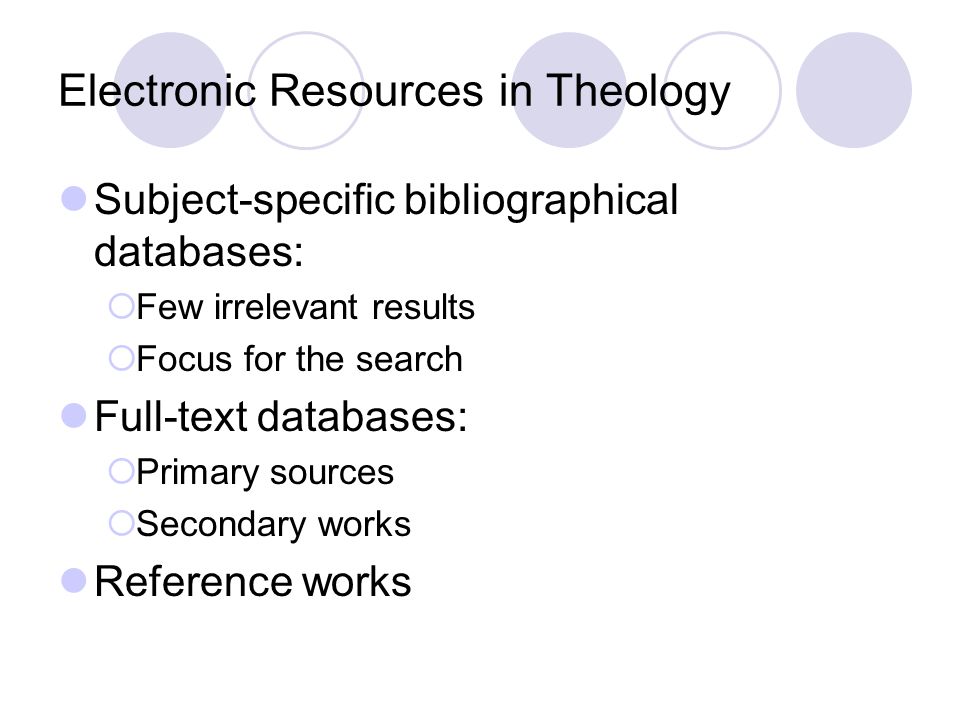Click the outlined circle behind 'Resources'
The height and width of the screenshot is (720, 960).
coord(306,90)
